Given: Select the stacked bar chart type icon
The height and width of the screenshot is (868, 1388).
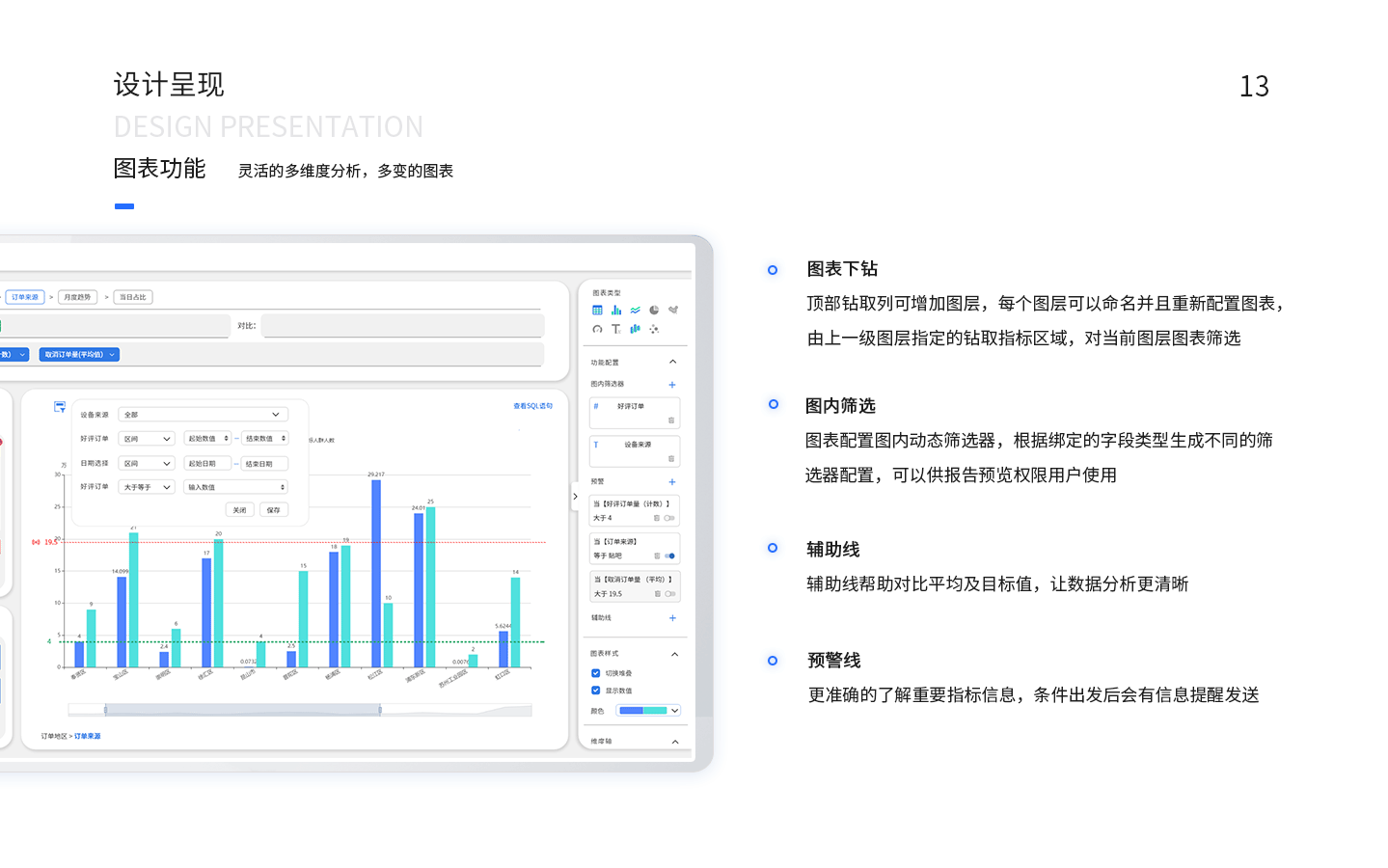Looking at the screenshot, I should 635,329.
